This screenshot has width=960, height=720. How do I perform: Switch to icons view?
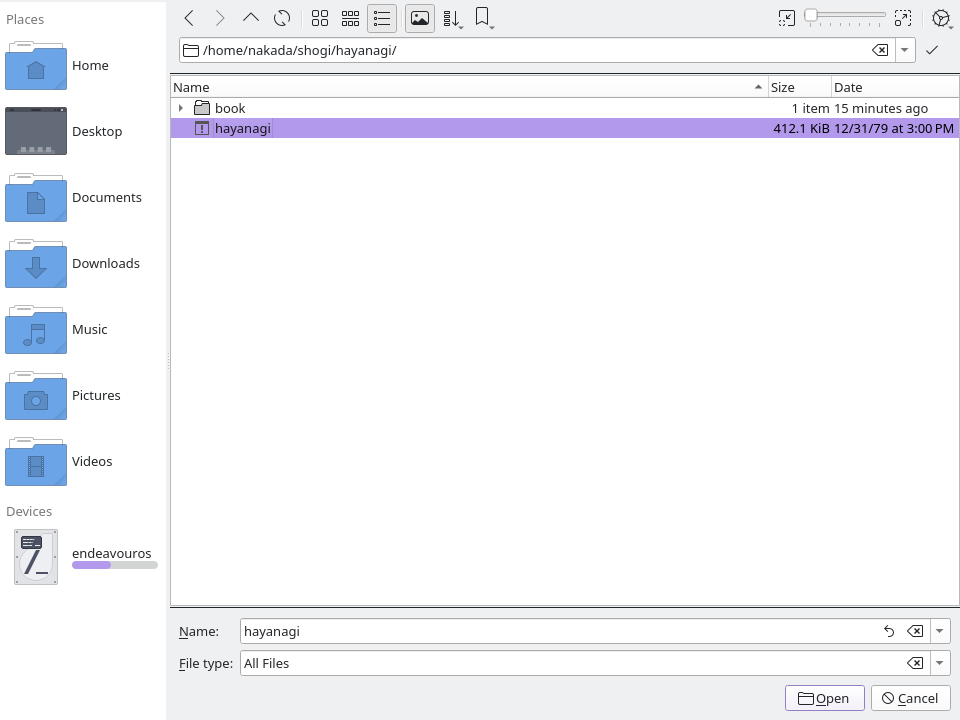tap(320, 18)
